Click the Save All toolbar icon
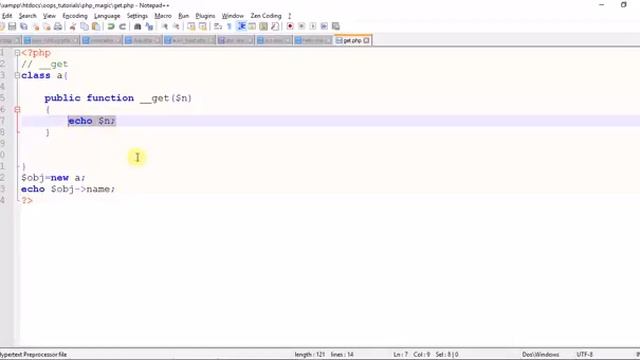Screen dimensions: 640x360 [x=24, y=27]
